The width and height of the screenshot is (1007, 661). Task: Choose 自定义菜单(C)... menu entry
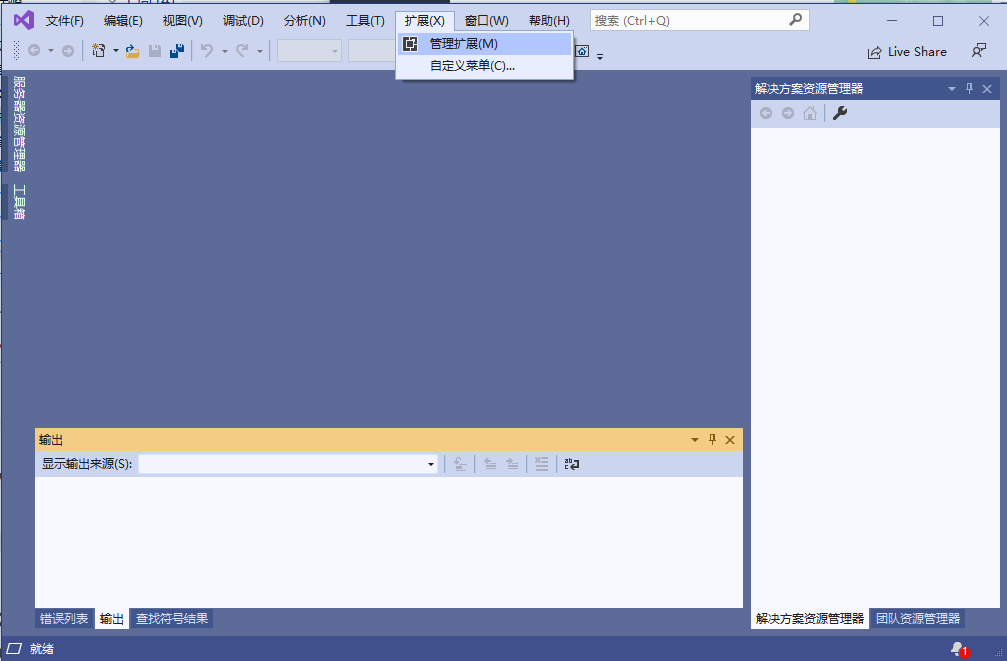coord(484,66)
